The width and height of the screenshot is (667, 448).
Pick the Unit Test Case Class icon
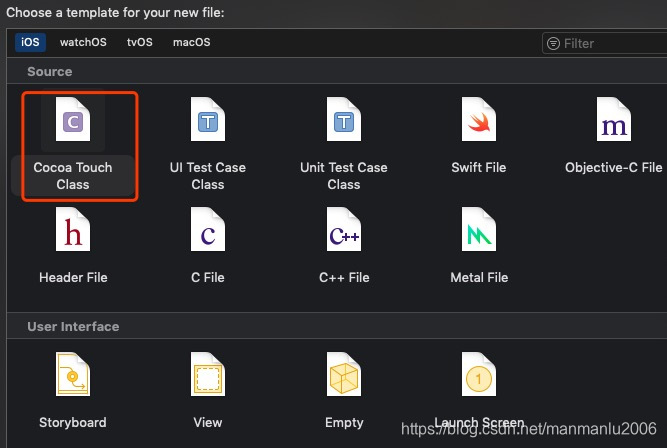click(x=344, y=119)
